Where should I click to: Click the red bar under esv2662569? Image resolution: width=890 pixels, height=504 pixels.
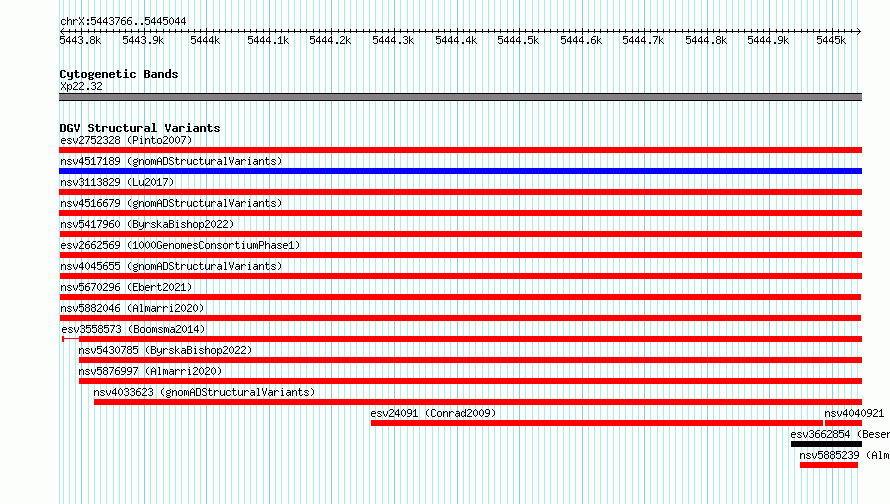460,255
